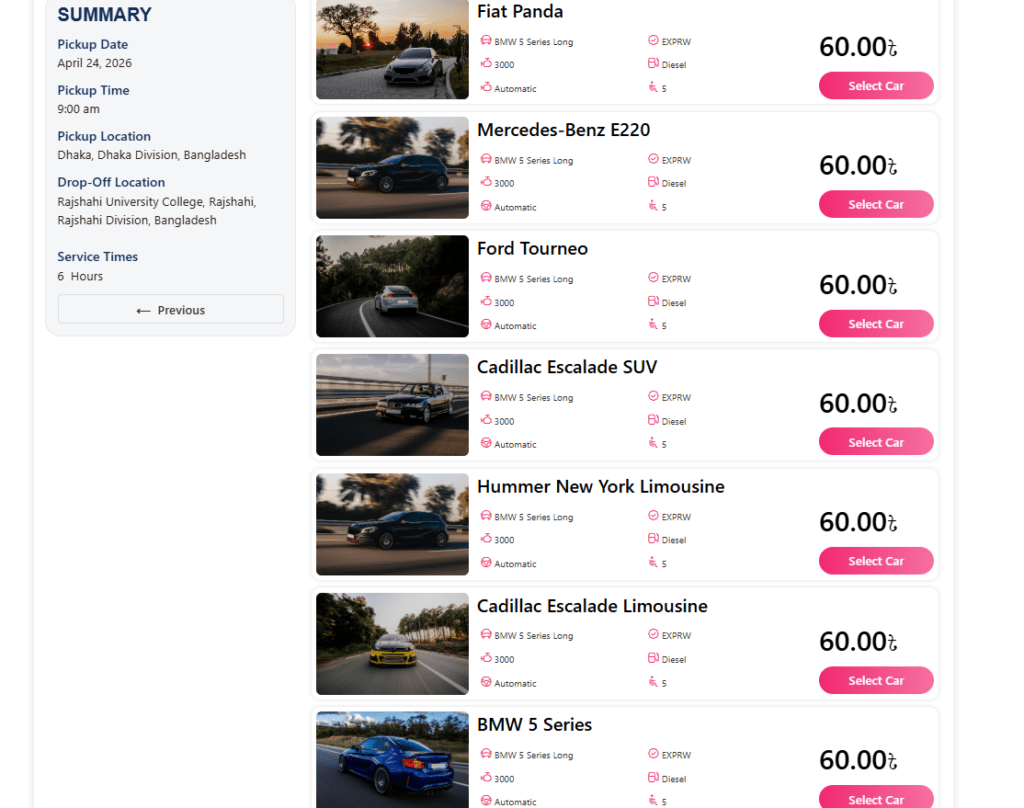Click the mileage icon on Cadillac Escalade Limousine
Viewport: 1024px width, 808px height.
pyautogui.click(x=486, y=658)
